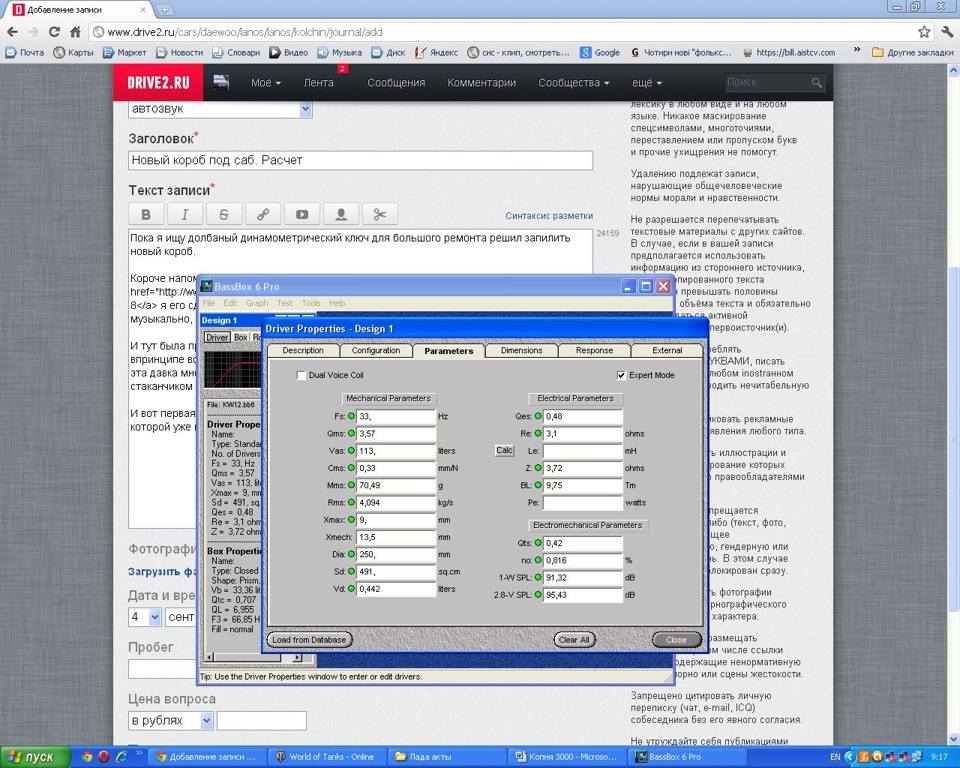The width and height of the screenshot is (960, 768).
Task: Click the Italic formatting button
Action: pyautogui.click(x=184, y=214)
